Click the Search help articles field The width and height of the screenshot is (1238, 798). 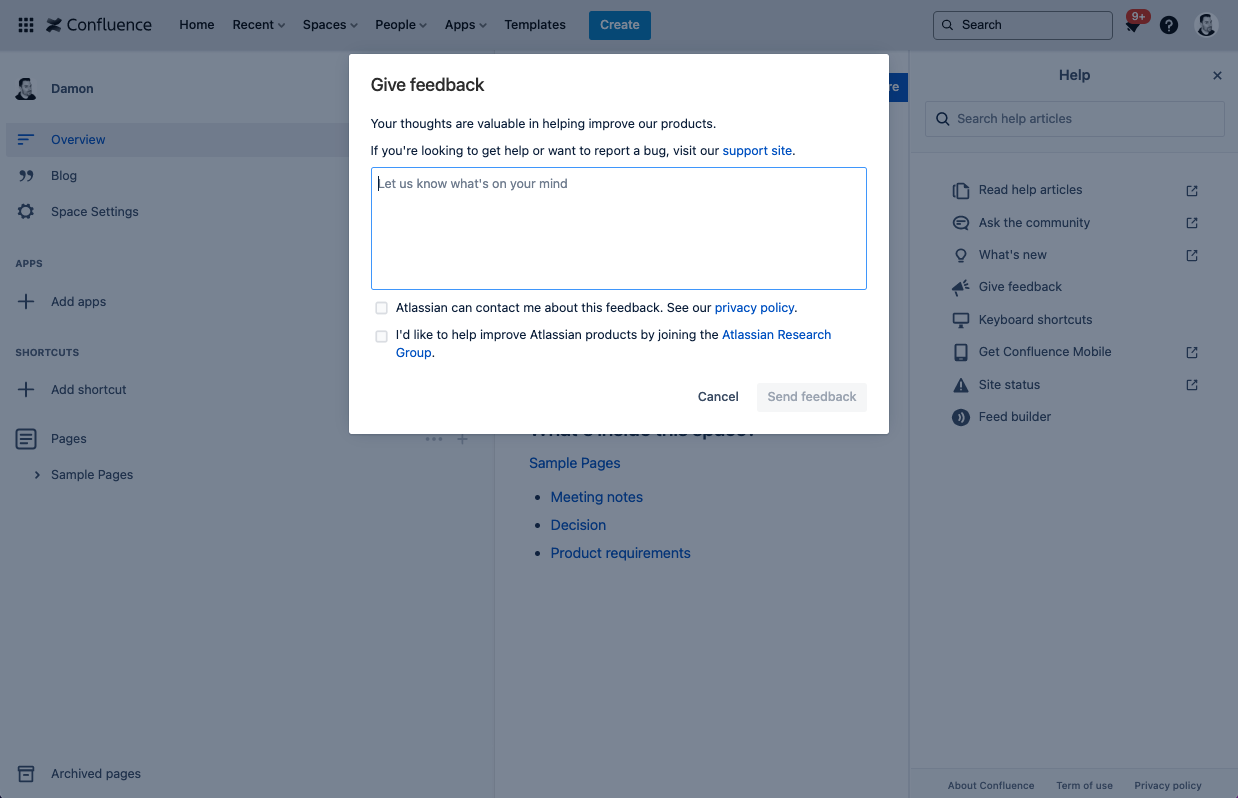(x=1075, y=119)
